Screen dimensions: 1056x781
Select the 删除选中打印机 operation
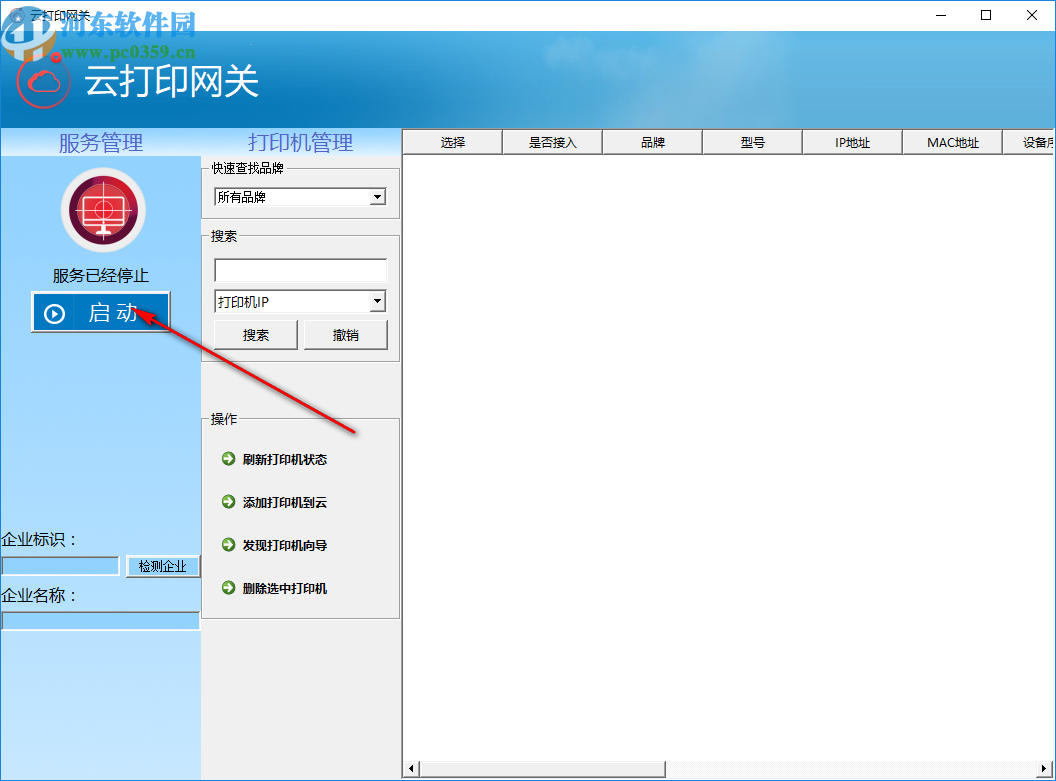(286, 588)
